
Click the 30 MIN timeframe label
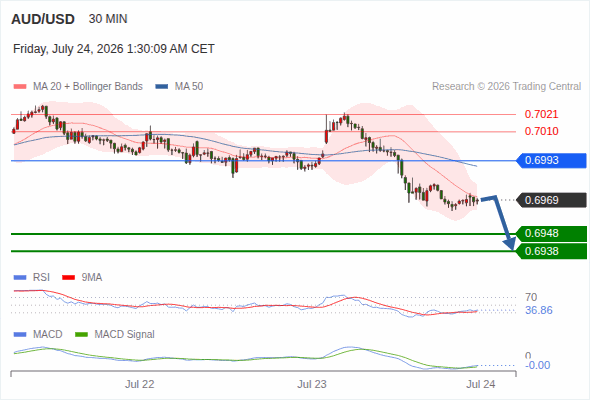pyautogui.click(x=108, y=19)
